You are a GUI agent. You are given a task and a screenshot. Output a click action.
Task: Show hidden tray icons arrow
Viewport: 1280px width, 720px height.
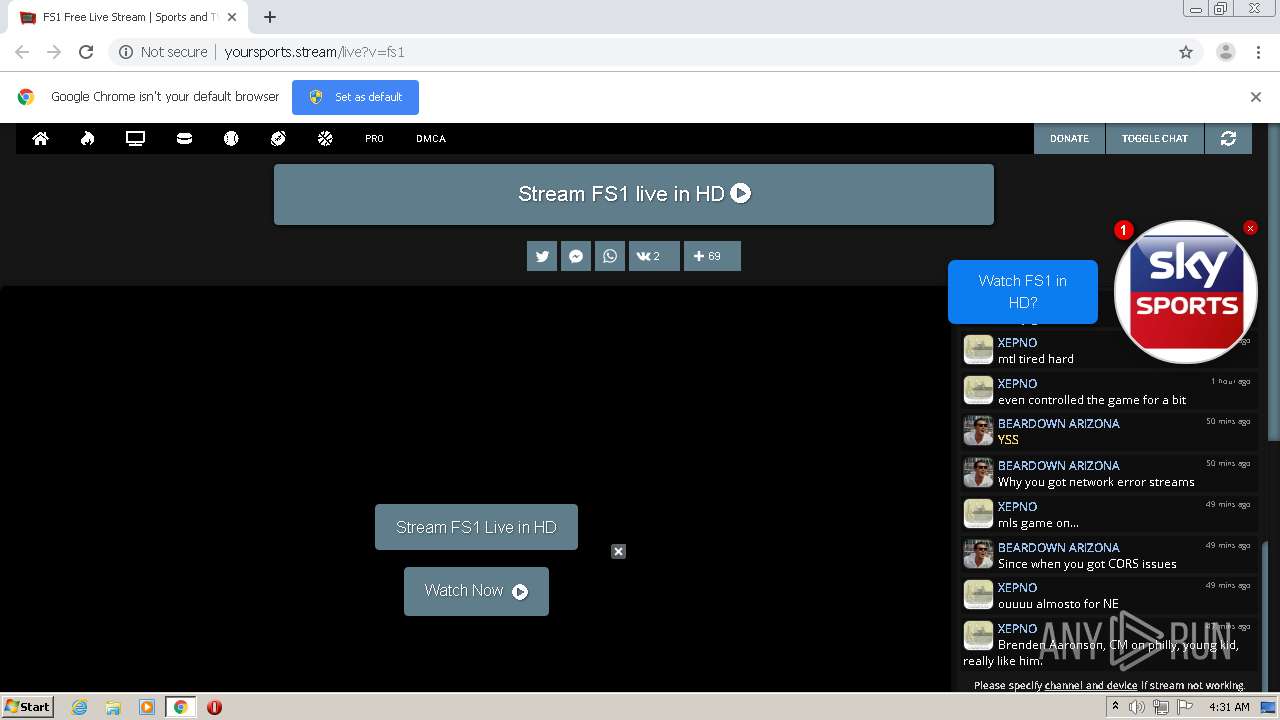(x=1115, y=707)
